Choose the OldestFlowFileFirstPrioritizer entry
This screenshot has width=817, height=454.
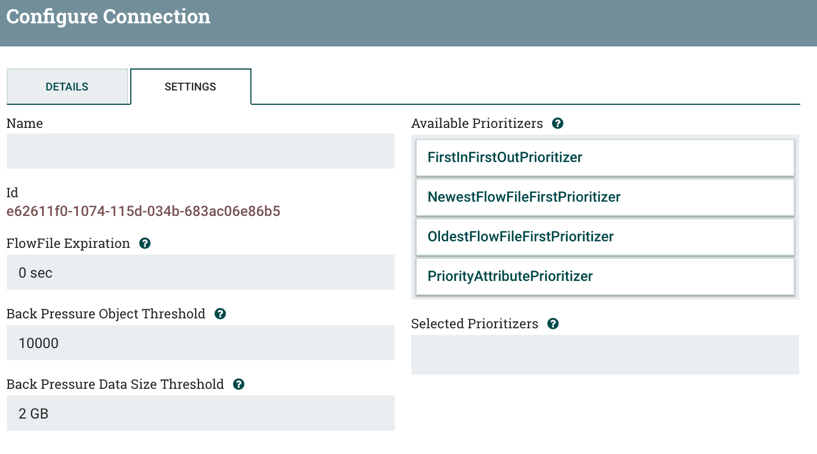pyautogui.click(x=604, y=237)
